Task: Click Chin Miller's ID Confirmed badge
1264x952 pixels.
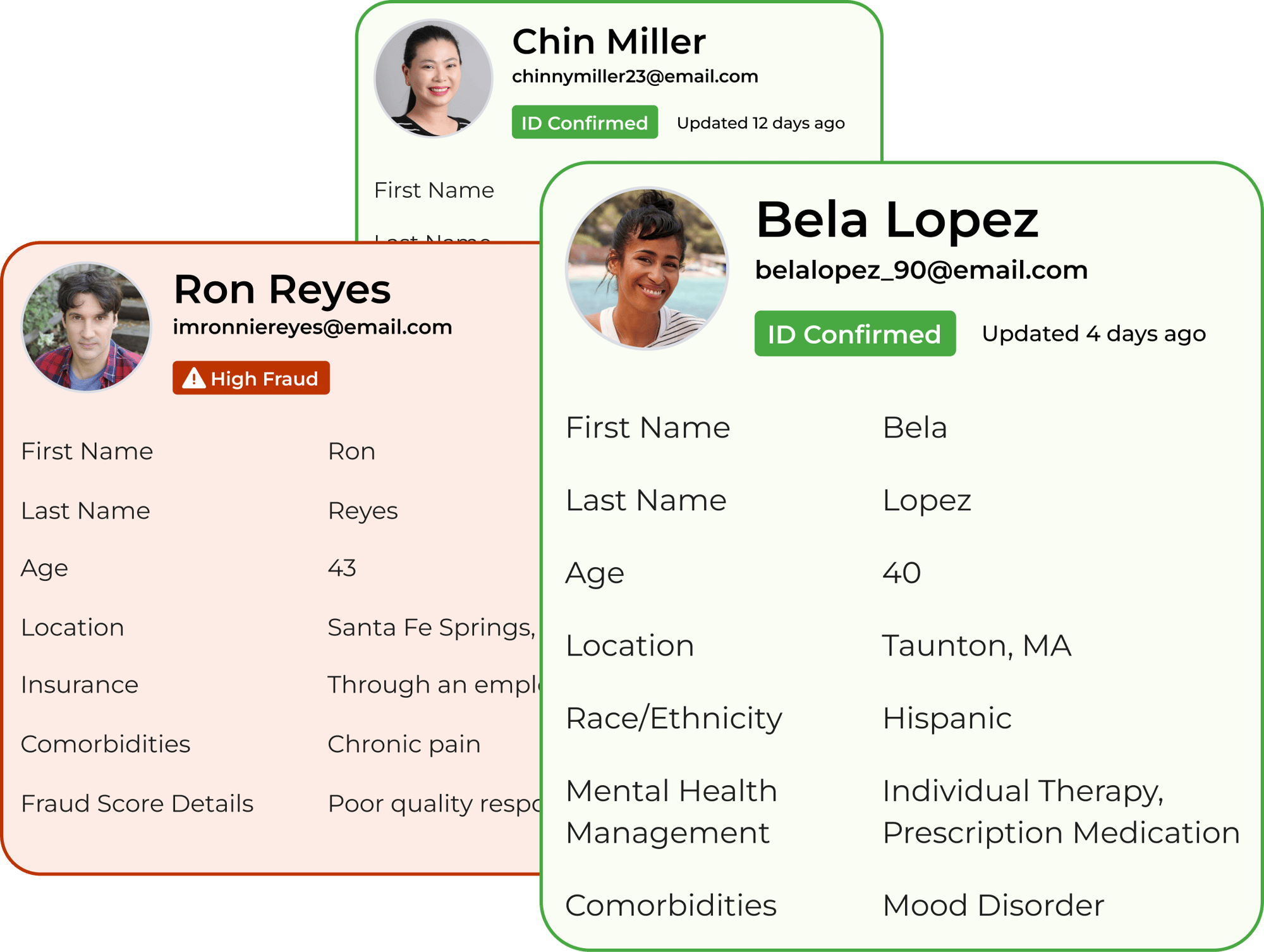Action: [x=585, y=123]
